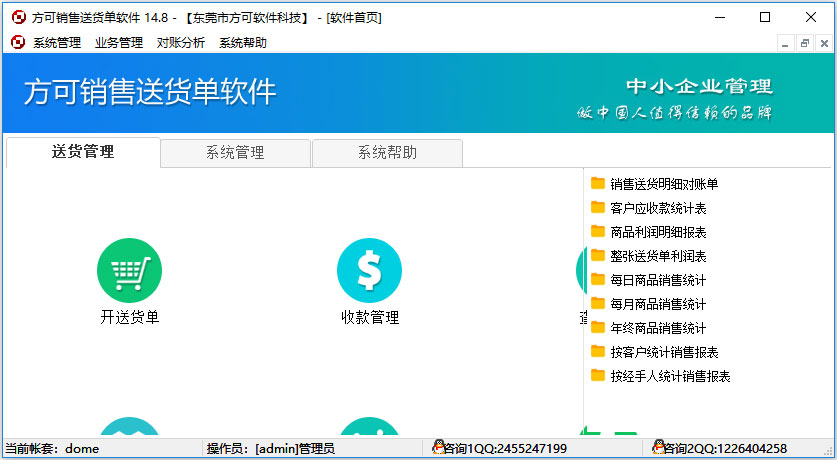Open 整张送货单利润表 report
The image size is (837, 460).
tap(658, 256)
